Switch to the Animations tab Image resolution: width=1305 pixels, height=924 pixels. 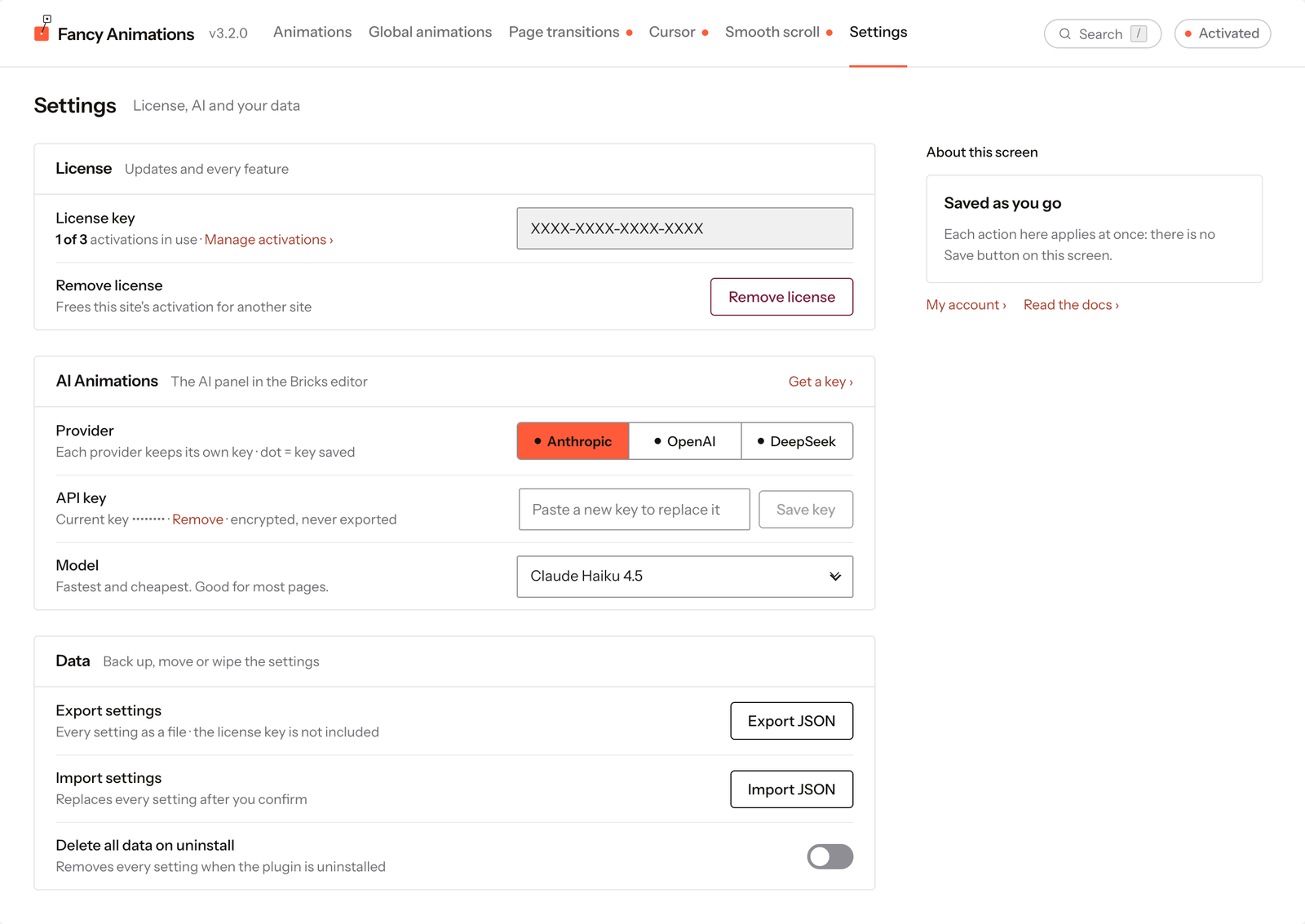pyautogui.click(x=312, y=32)
